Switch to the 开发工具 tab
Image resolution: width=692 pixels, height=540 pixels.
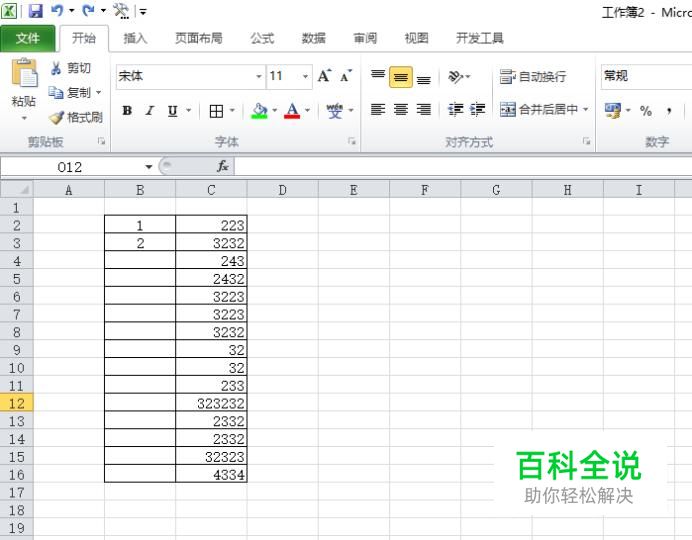click(x=480, y=38)
